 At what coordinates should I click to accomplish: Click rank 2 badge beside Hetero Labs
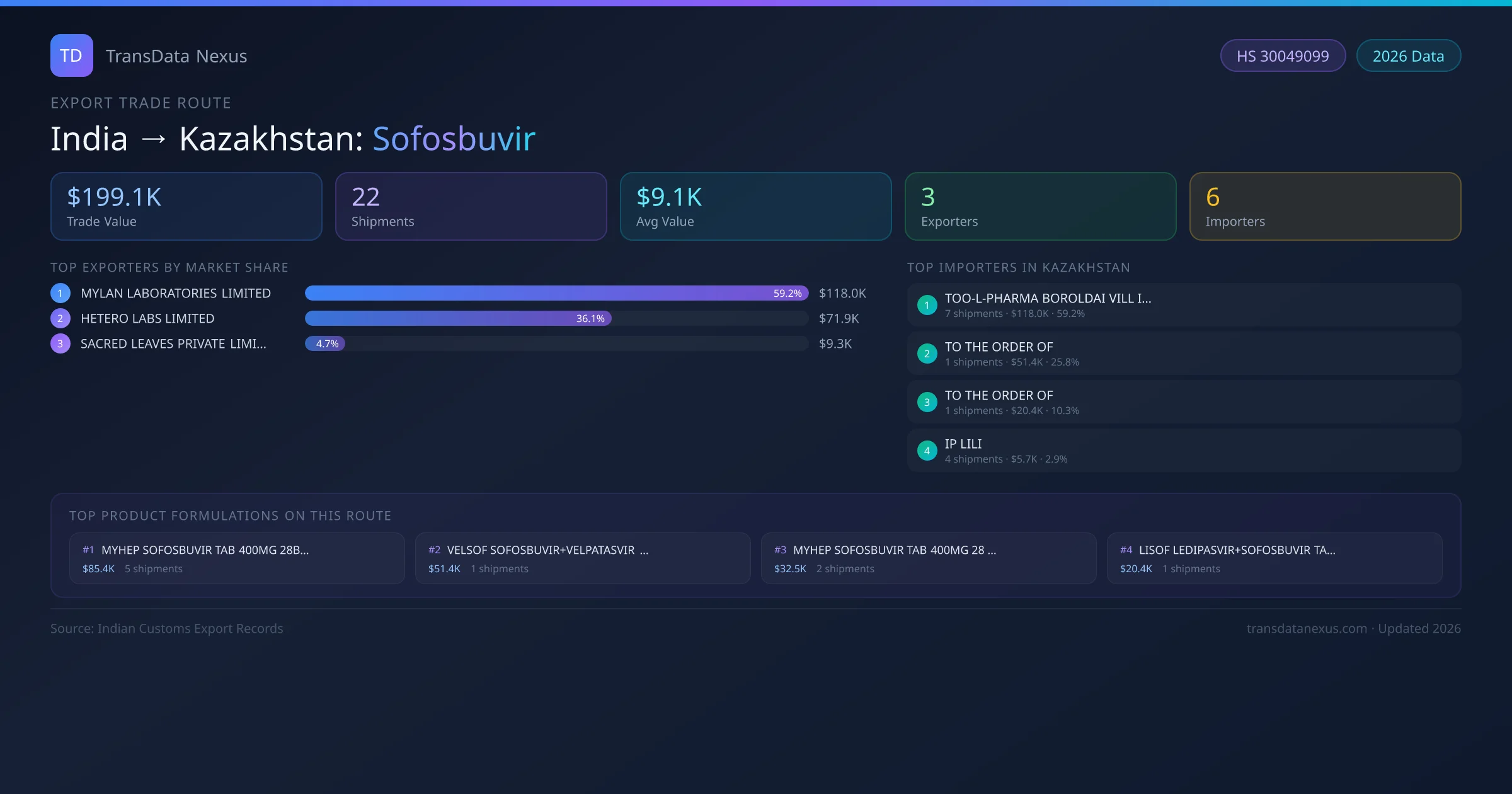(x=60, y=318)
